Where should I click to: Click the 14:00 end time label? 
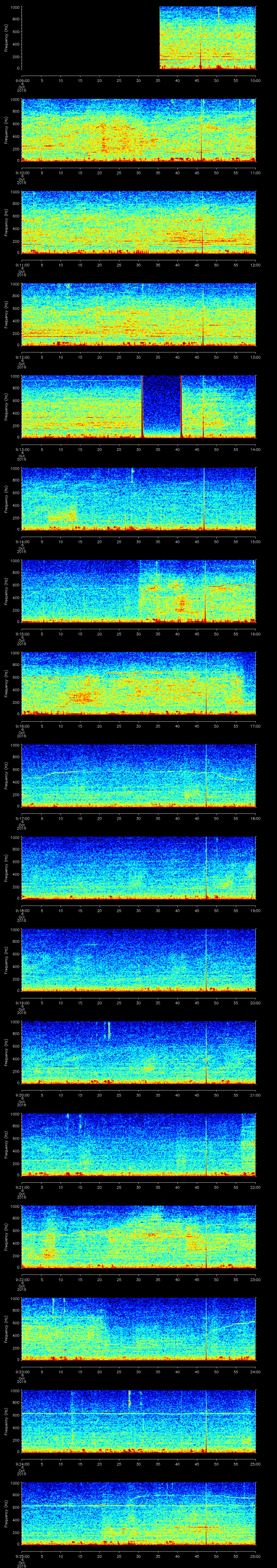point(256,449)
